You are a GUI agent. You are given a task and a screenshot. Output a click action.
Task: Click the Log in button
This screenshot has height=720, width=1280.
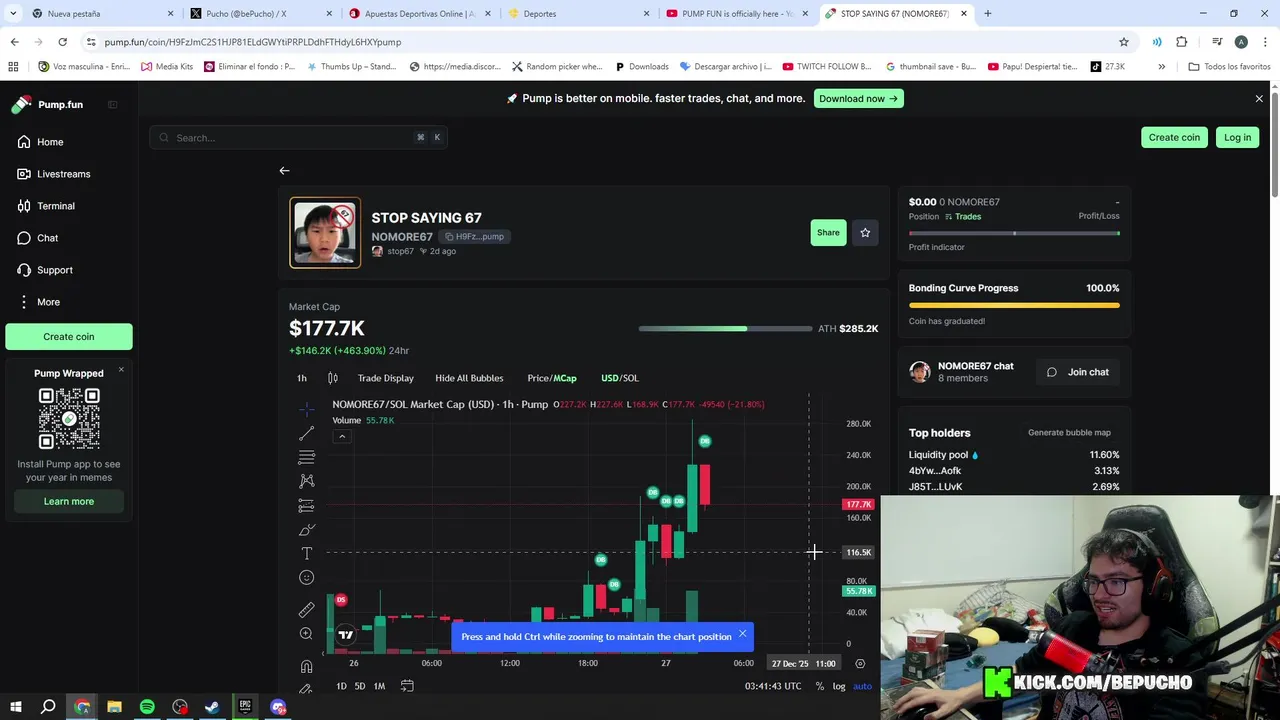tap(1237, 138)
